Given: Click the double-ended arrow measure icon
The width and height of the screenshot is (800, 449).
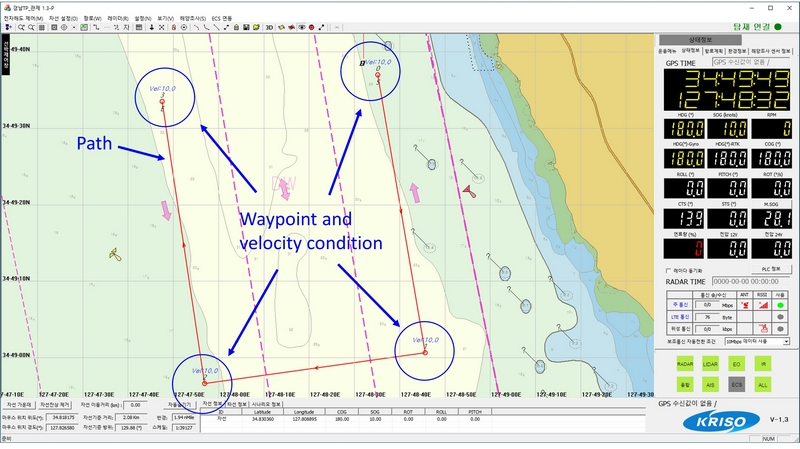Looking at the screenshot, I should click(x=321, y=28).
